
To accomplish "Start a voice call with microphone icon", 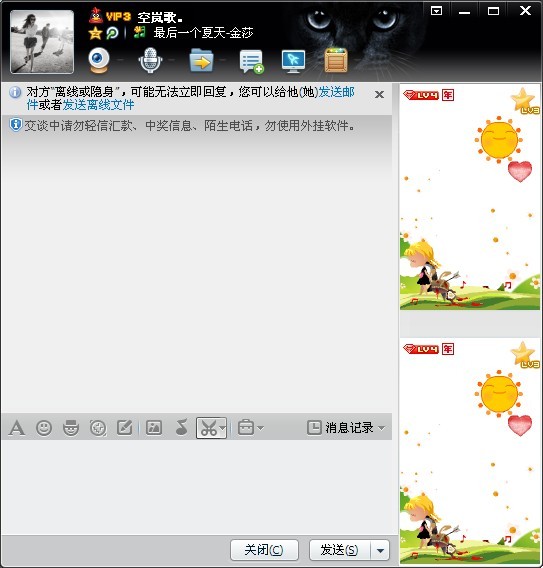I will pyautogui.click(x=150, y=60).
